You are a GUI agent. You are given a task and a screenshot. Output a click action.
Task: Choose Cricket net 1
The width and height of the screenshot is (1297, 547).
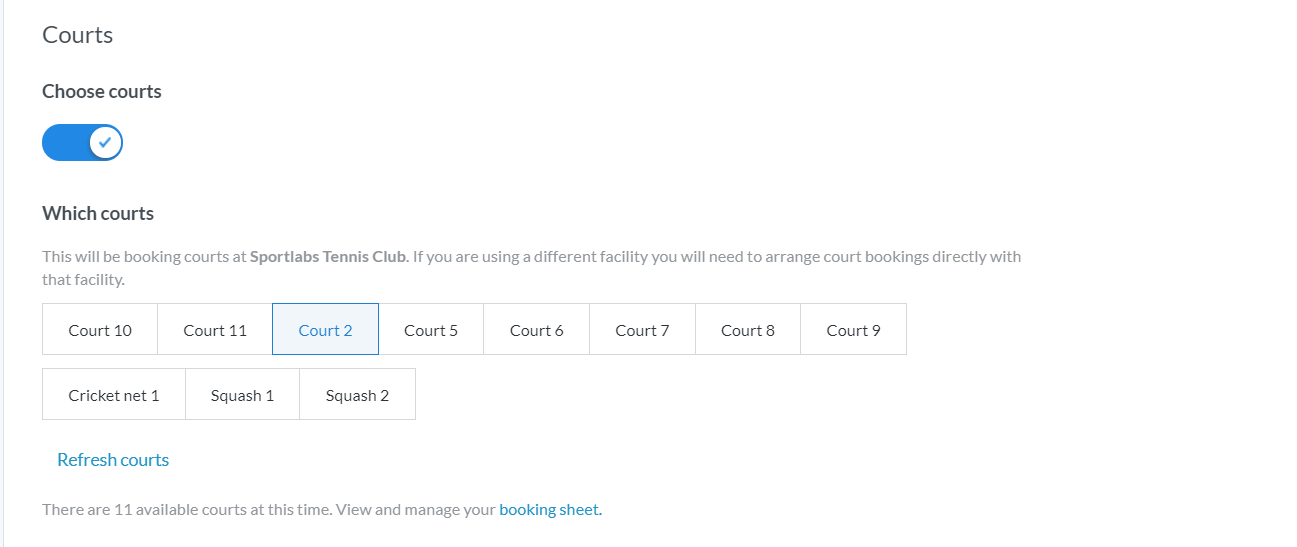point(114,395)
